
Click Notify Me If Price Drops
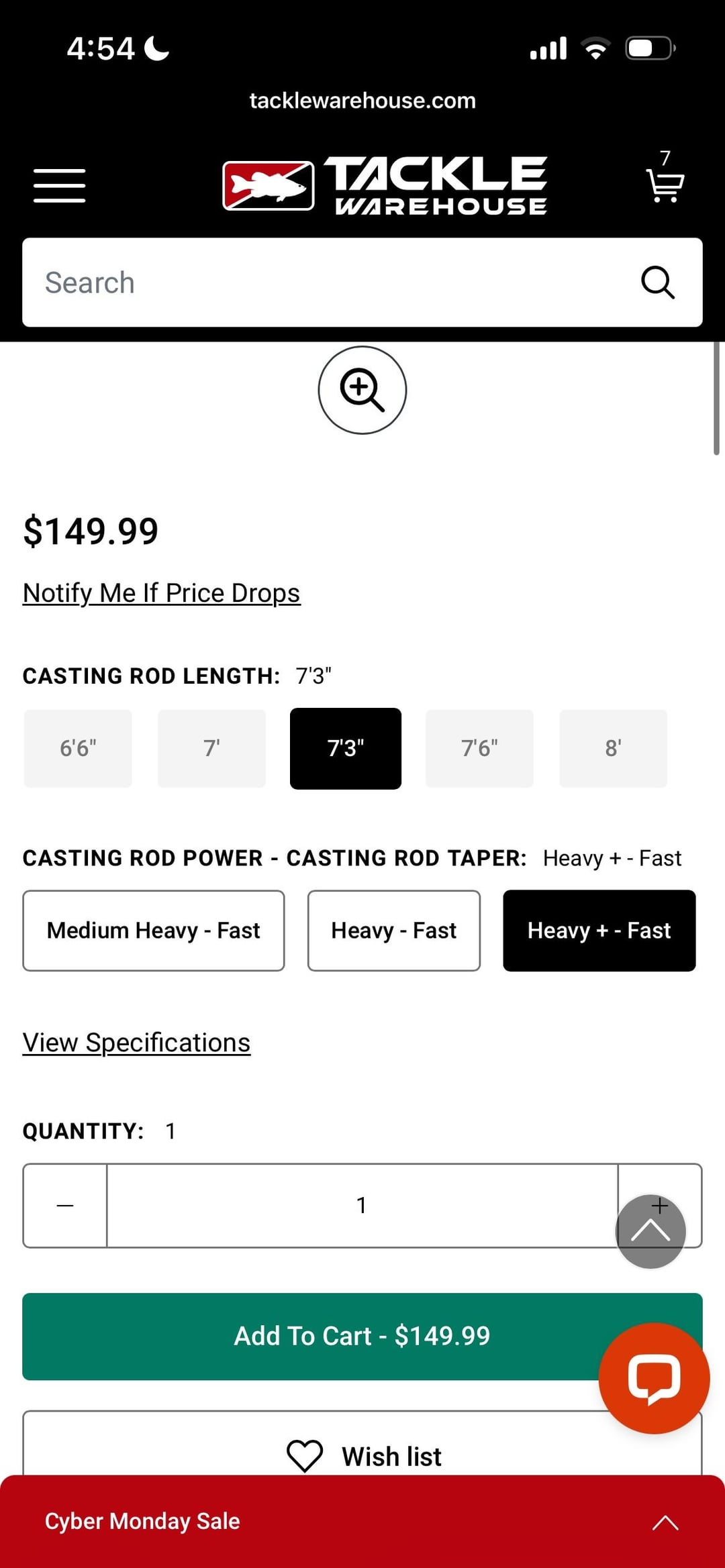tap(161, 593)
